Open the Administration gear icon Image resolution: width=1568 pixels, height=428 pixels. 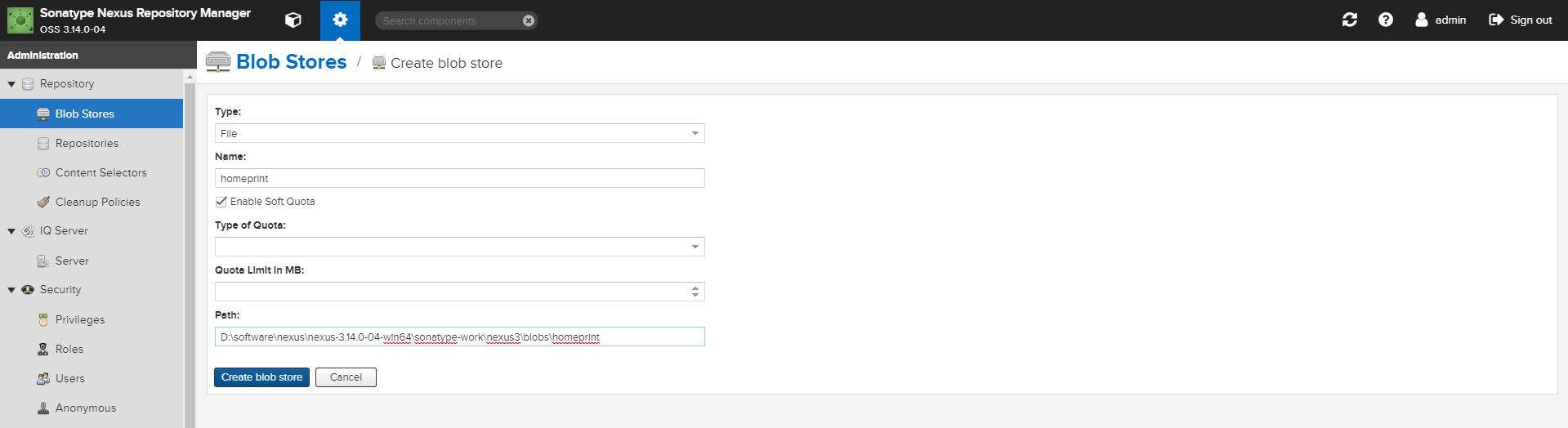click(340, 20)
